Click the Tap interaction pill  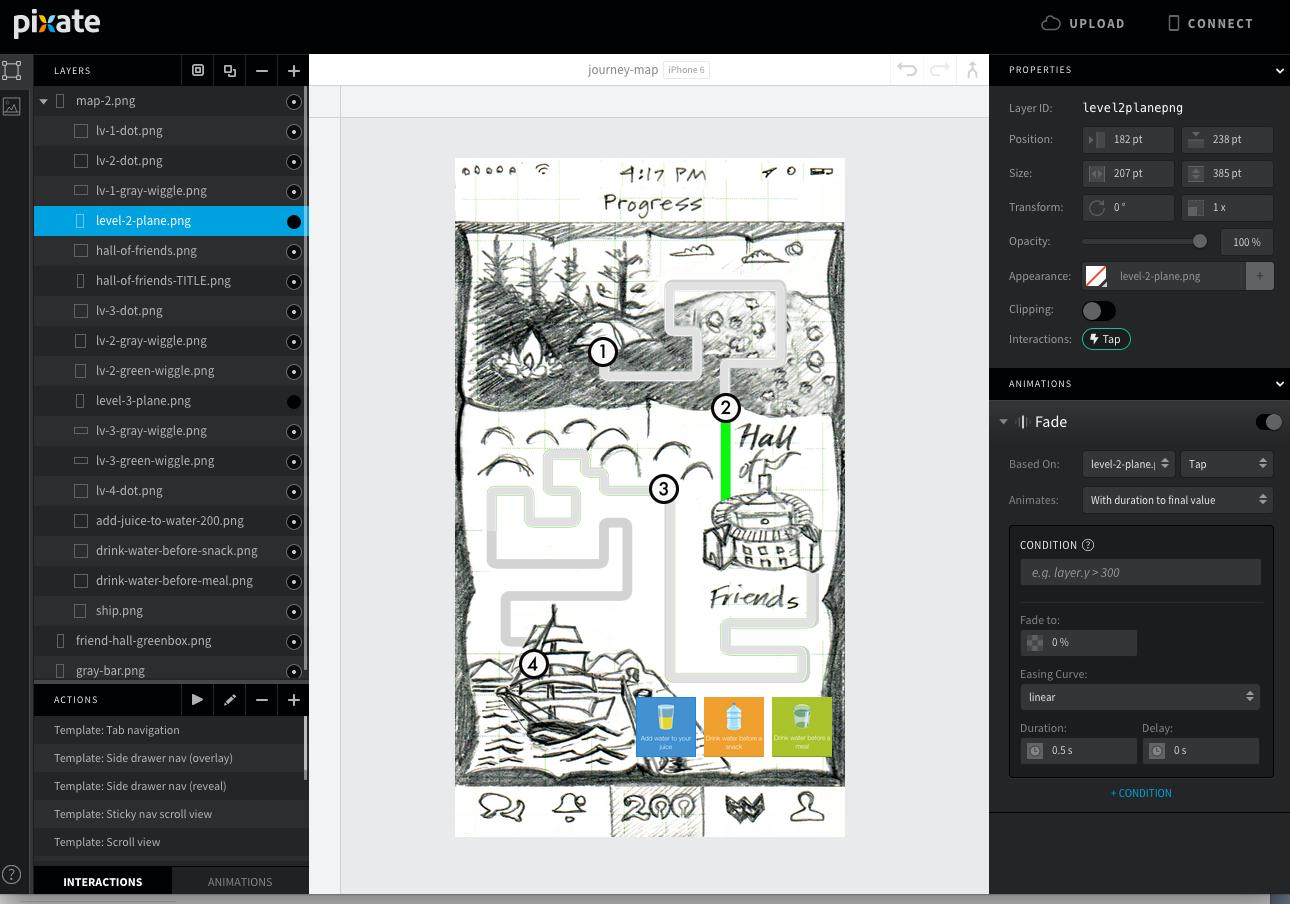click(x=1106, y=339)
